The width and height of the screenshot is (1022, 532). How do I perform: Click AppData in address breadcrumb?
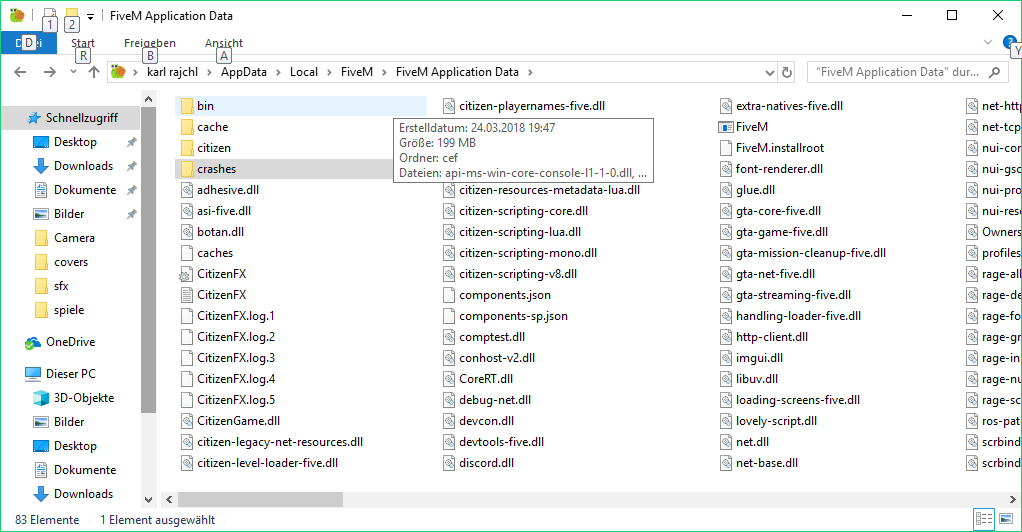244,72
